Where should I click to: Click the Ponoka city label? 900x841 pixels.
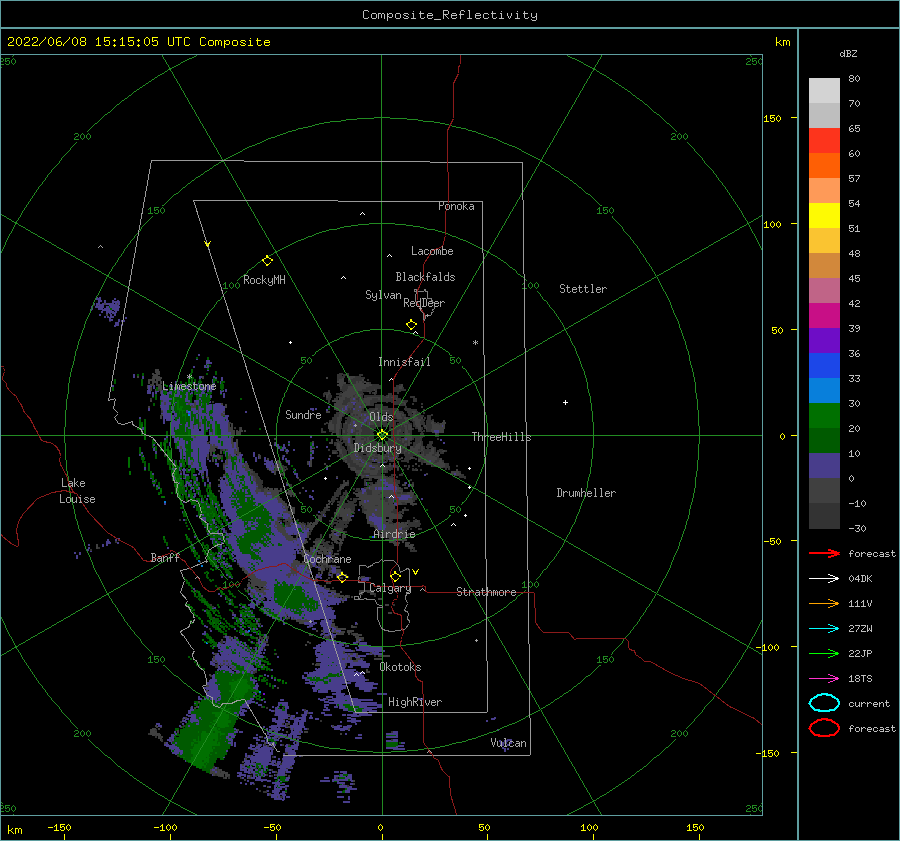[456, 206]
